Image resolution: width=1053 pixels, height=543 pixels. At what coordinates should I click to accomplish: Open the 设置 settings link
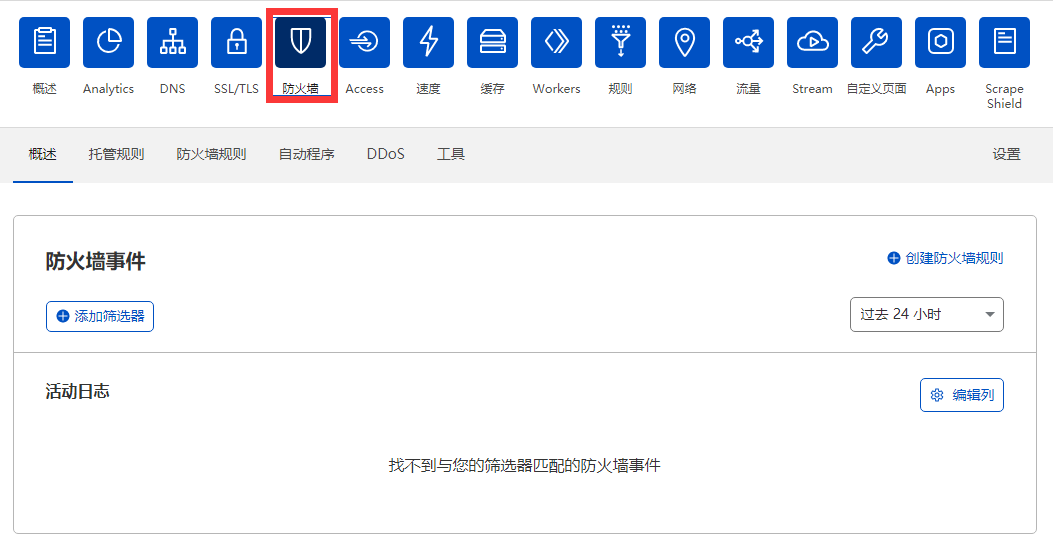(x=1007, y=154)
